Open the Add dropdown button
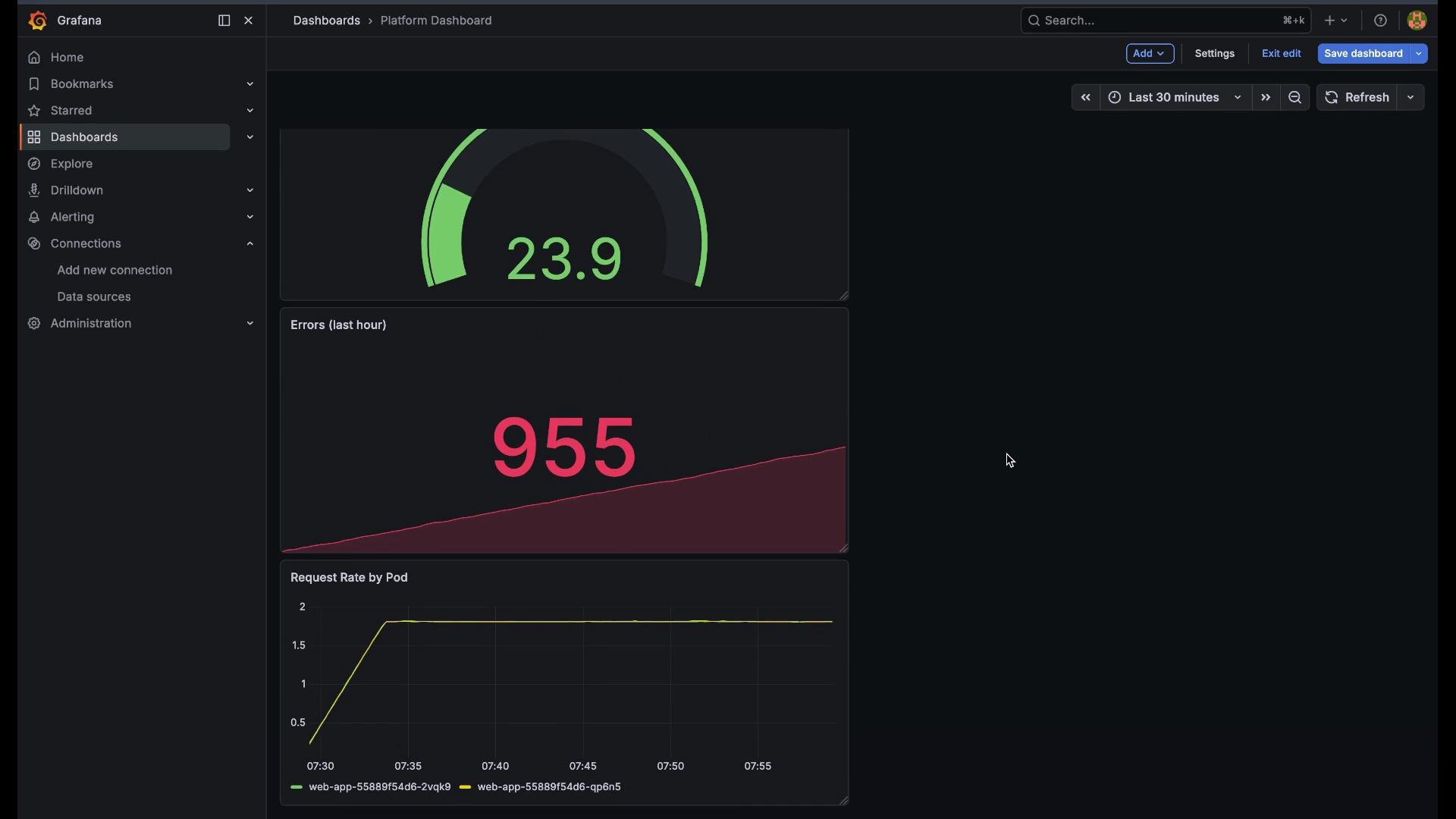The image size is (1456, 819). click(1150, 54)
